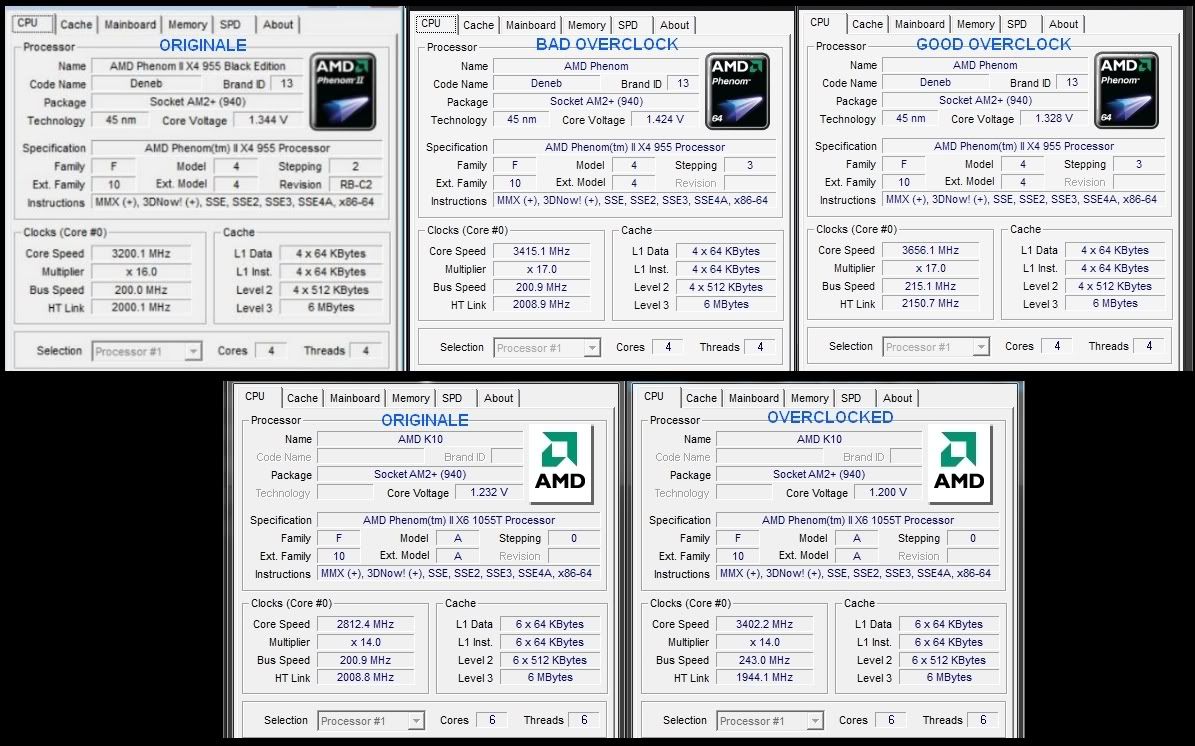Open the Processor #1 selection dropdown in the BAD OVERCLOCK window

point(546,347)
